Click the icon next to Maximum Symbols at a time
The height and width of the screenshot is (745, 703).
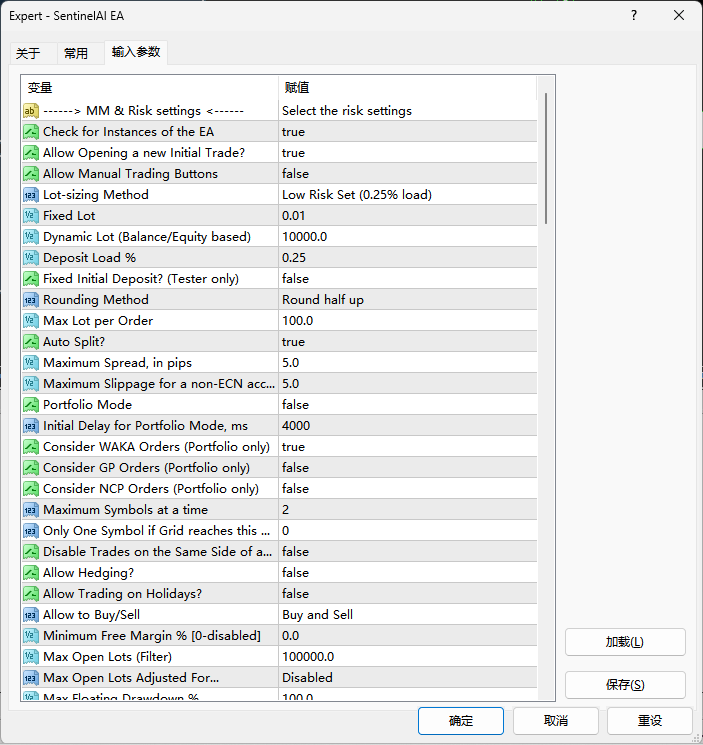[31, 510]
